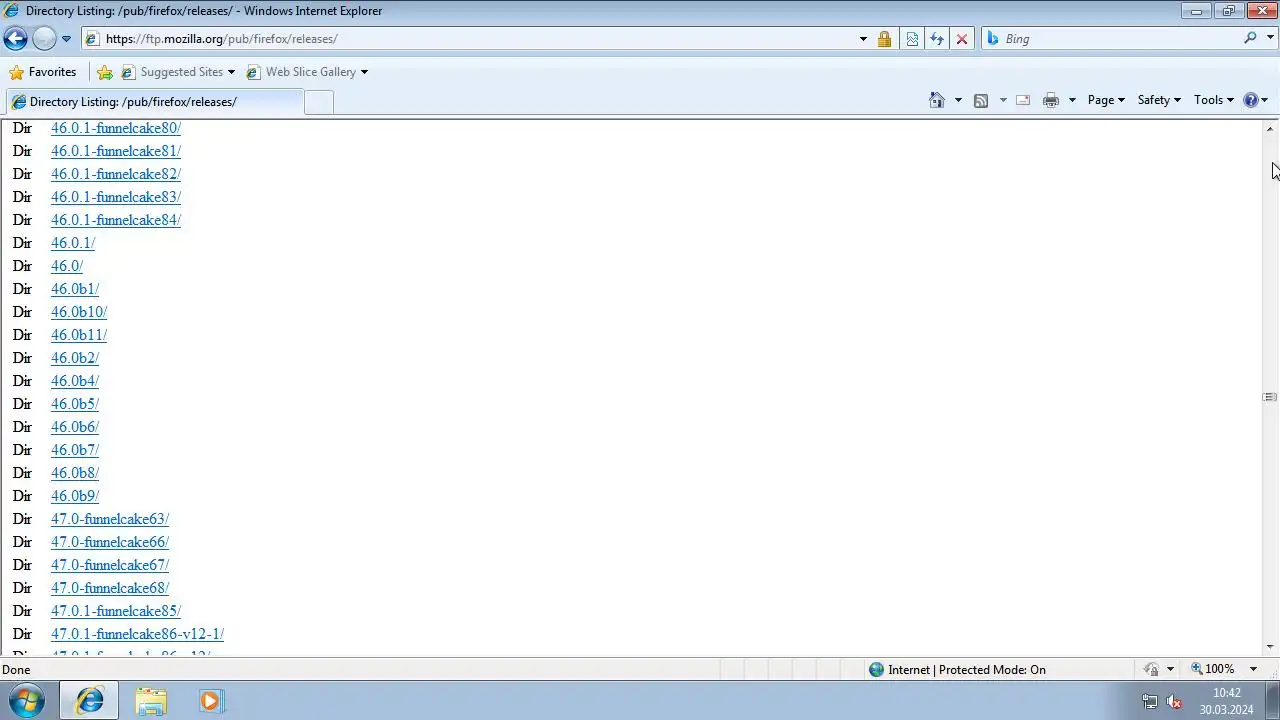This screenshot has height=720, width=1280.
Task: Click the vertical scrollbar down arrow
Action: 1270,648
